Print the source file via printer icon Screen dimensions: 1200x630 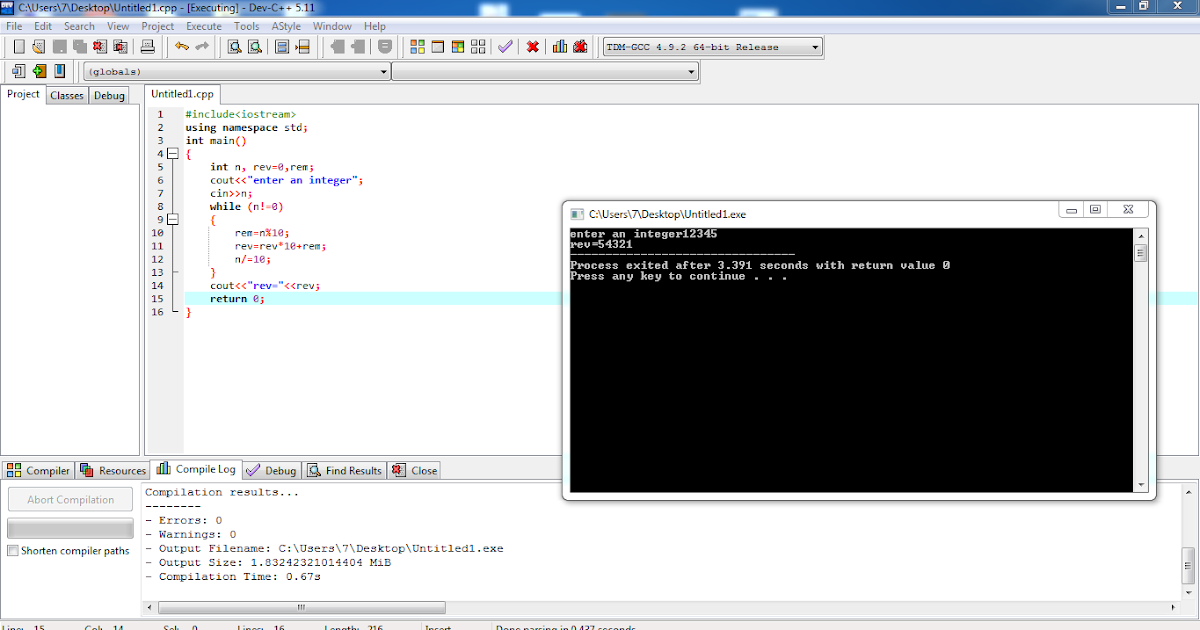pos(147,46)
